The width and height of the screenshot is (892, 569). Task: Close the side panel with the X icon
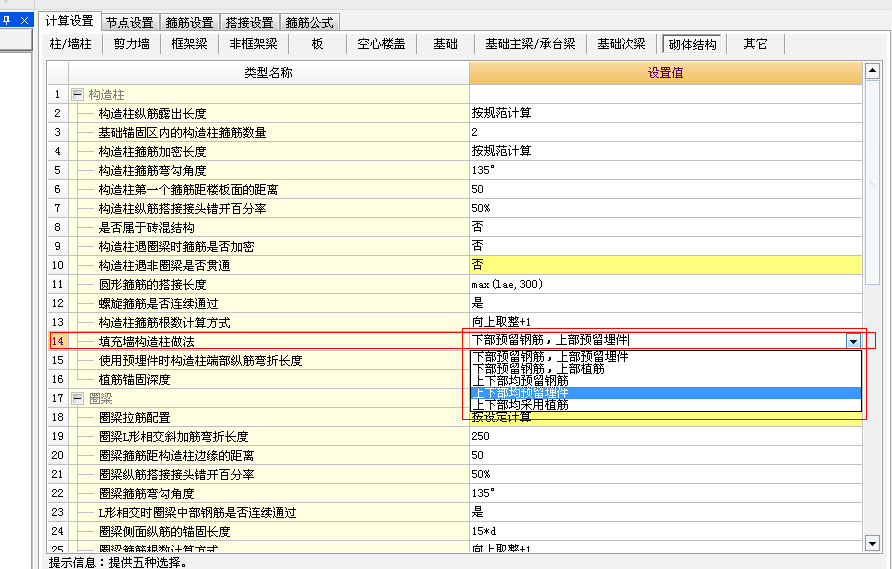24,20
